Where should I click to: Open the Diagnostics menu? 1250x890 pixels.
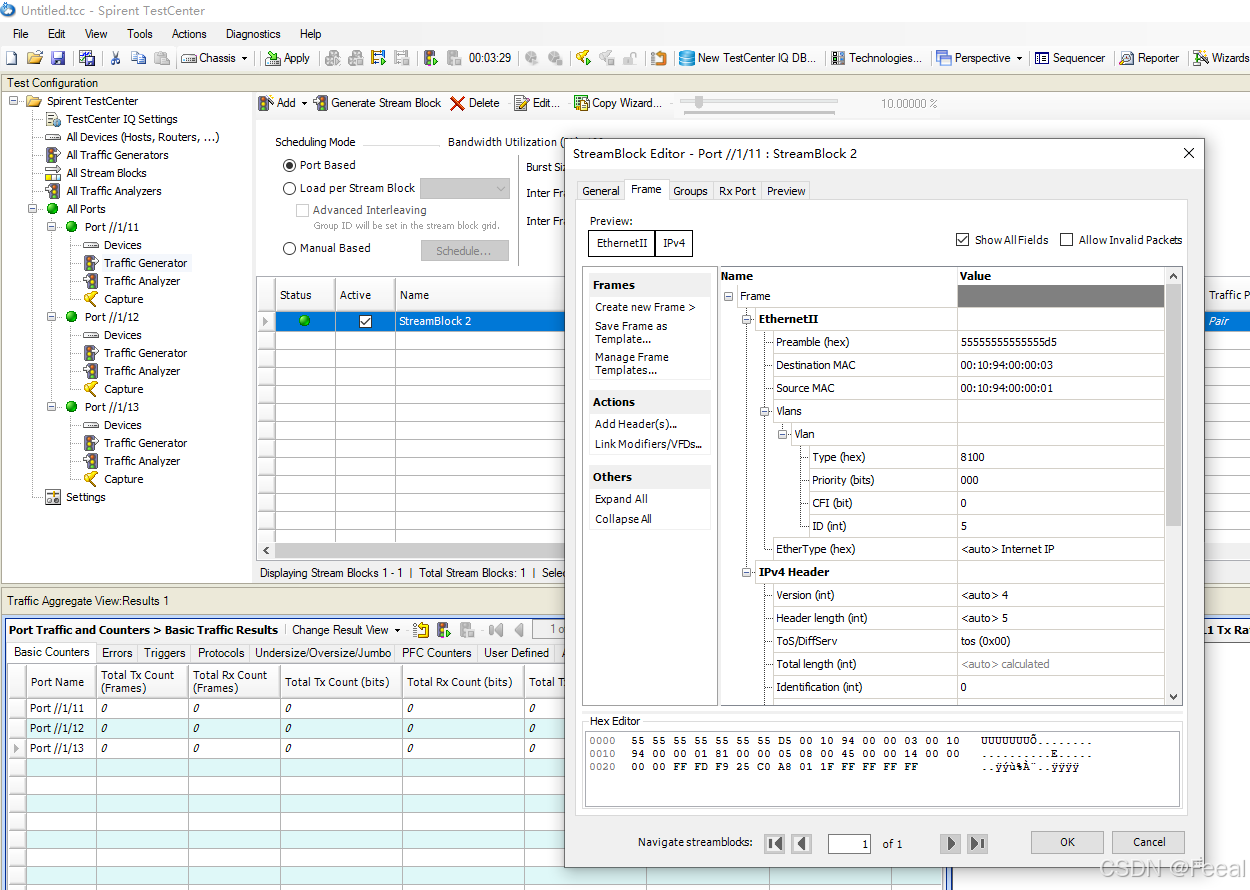253,34
